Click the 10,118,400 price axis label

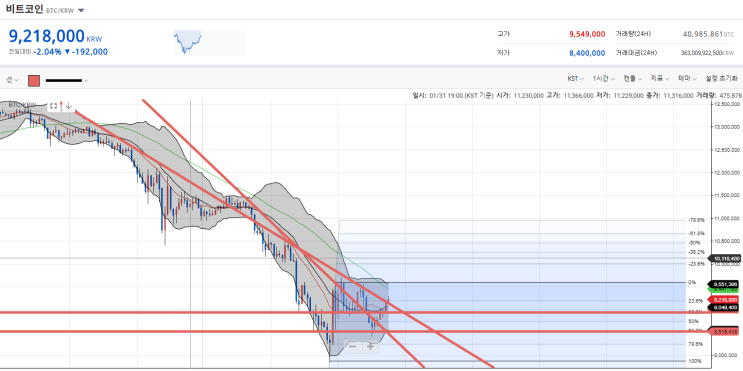pyautogui.click(x=724, y=259)
